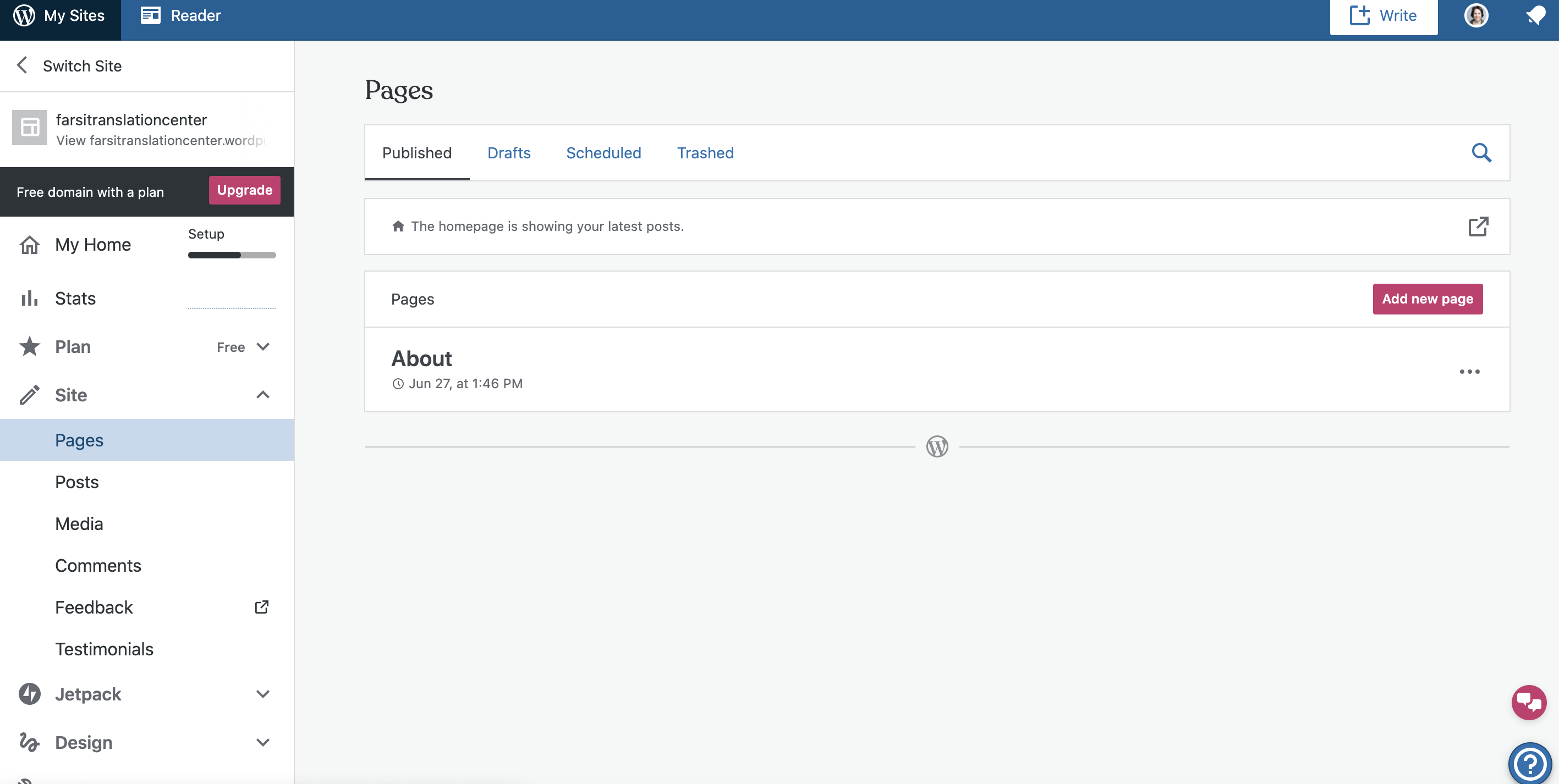1559x784 pixels.
Task: Switch to the Drafts tab
Action: coord(509,153)
